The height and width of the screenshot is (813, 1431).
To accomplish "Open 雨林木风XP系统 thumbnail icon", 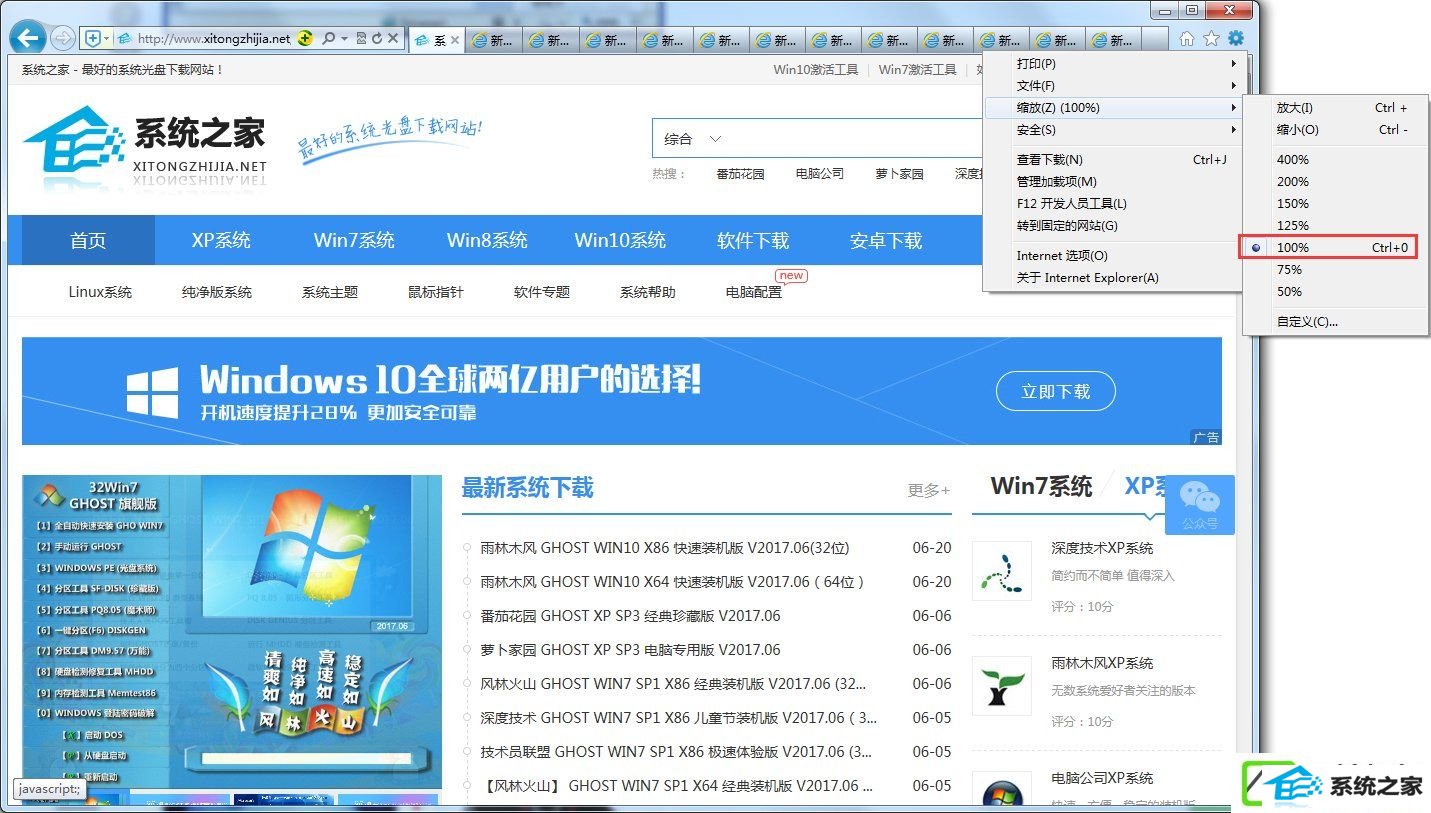I will click(x=1001, y=685).
